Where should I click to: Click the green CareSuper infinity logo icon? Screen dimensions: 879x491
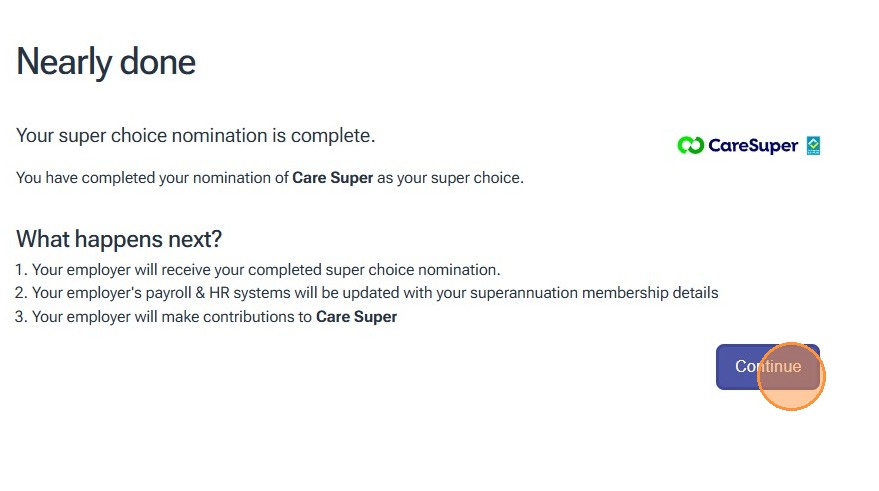(x=690, y=146)
